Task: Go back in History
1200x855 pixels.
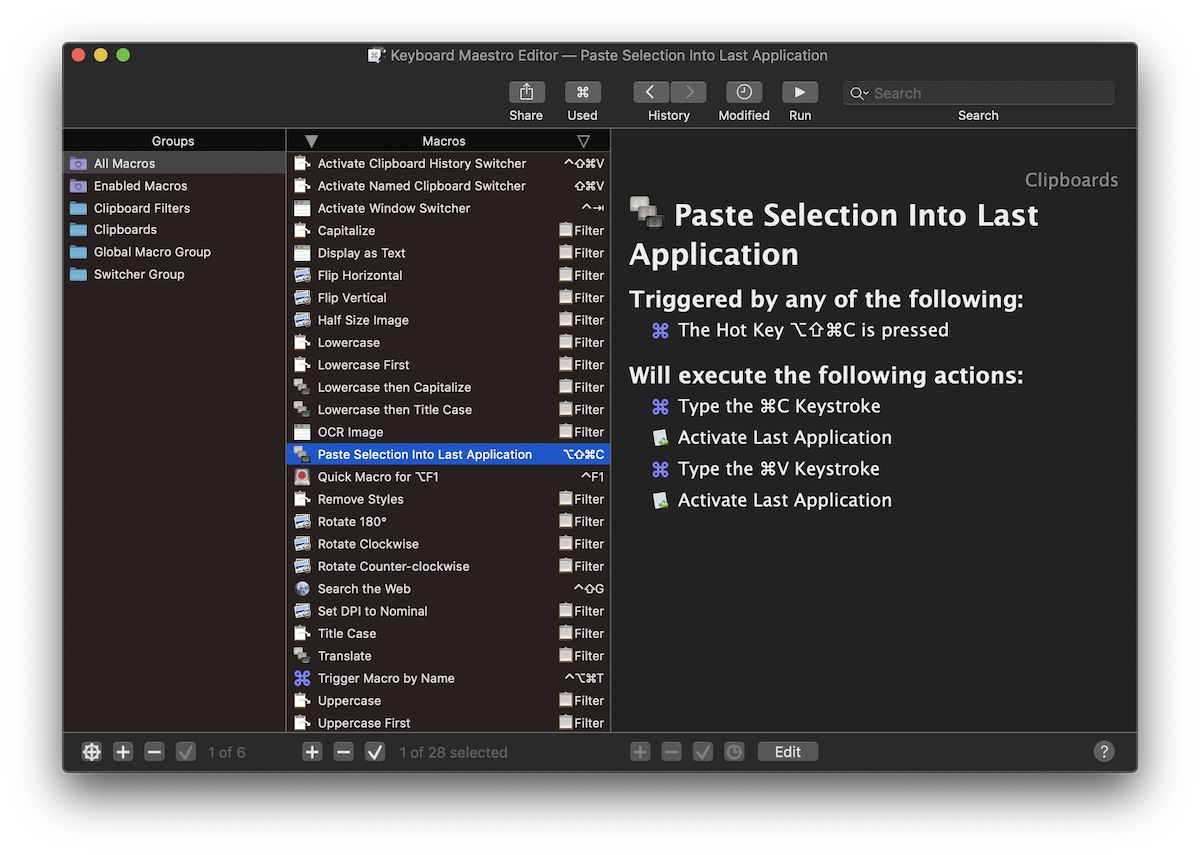Action: coord(651,92)
